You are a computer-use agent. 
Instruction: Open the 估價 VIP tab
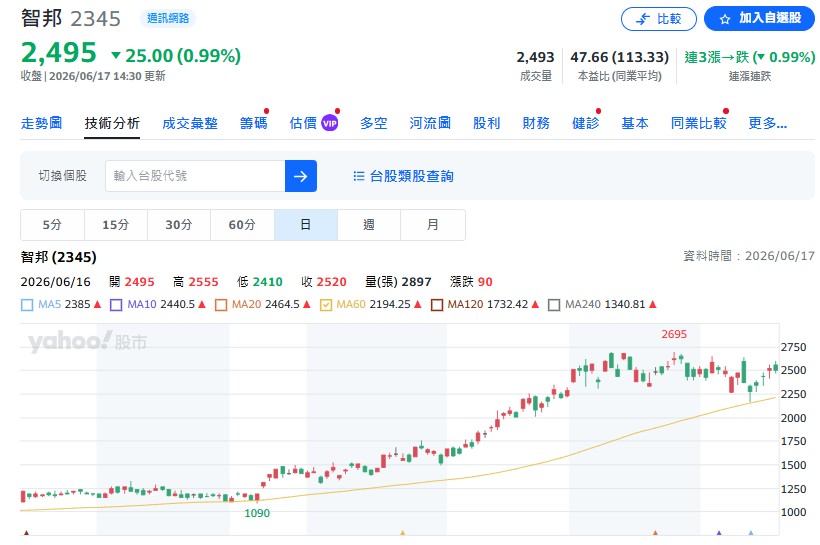pyautogui.click(x=314, y=123)
